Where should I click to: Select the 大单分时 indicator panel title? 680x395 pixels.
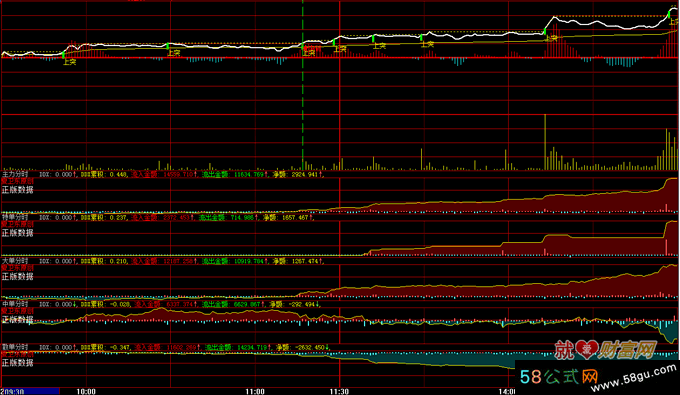point(15,261)
